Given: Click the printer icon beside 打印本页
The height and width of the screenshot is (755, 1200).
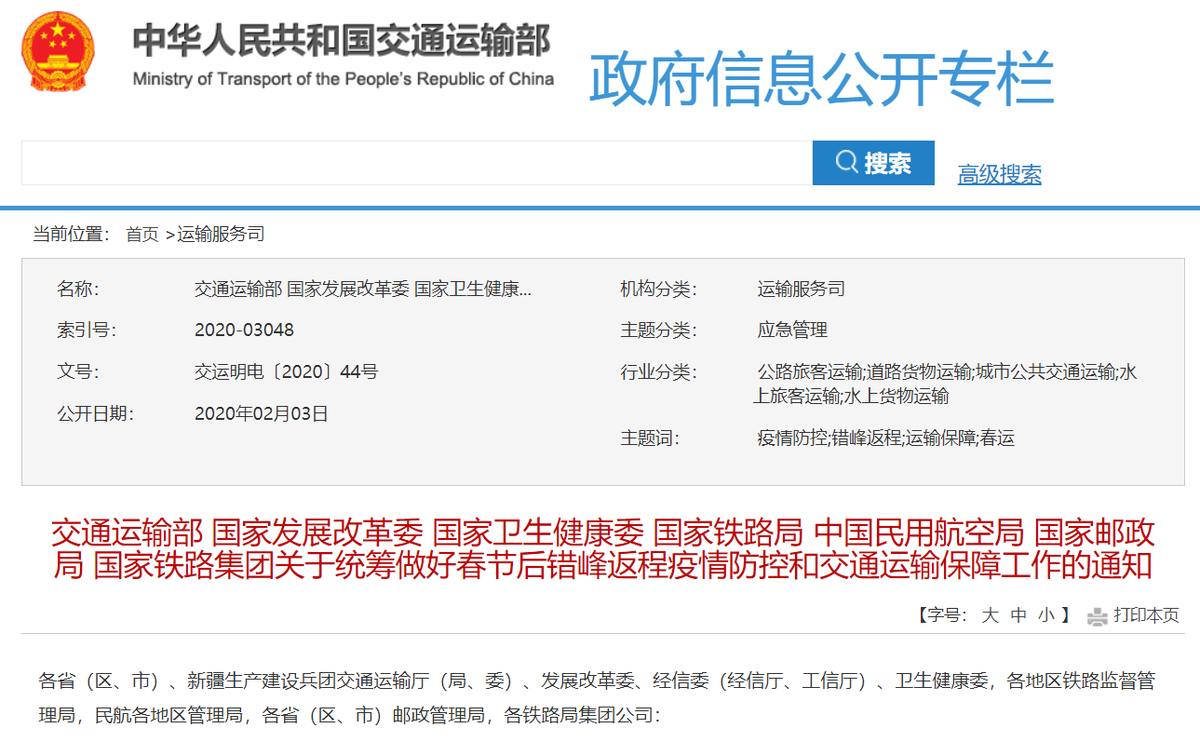Looking at the screenshot, I should point(1098,616).
